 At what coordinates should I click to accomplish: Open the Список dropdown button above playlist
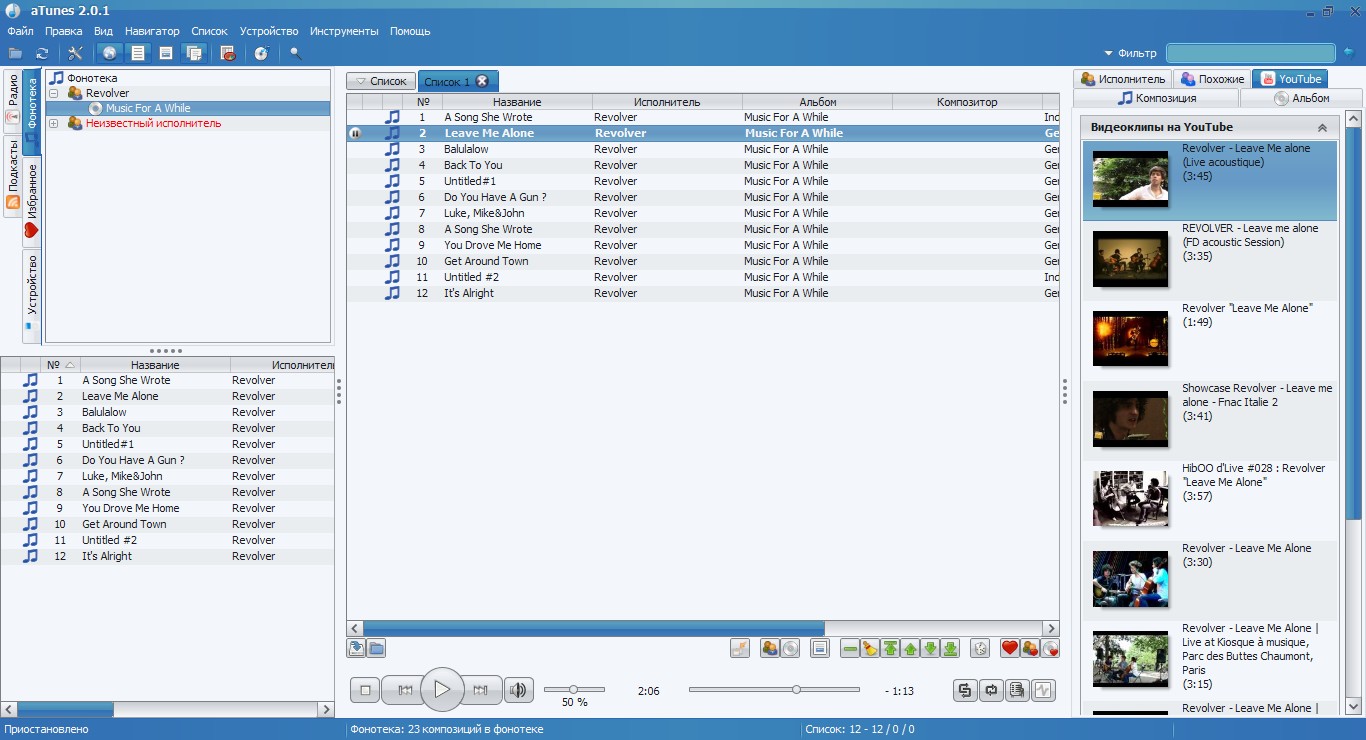tap(379, 81)
